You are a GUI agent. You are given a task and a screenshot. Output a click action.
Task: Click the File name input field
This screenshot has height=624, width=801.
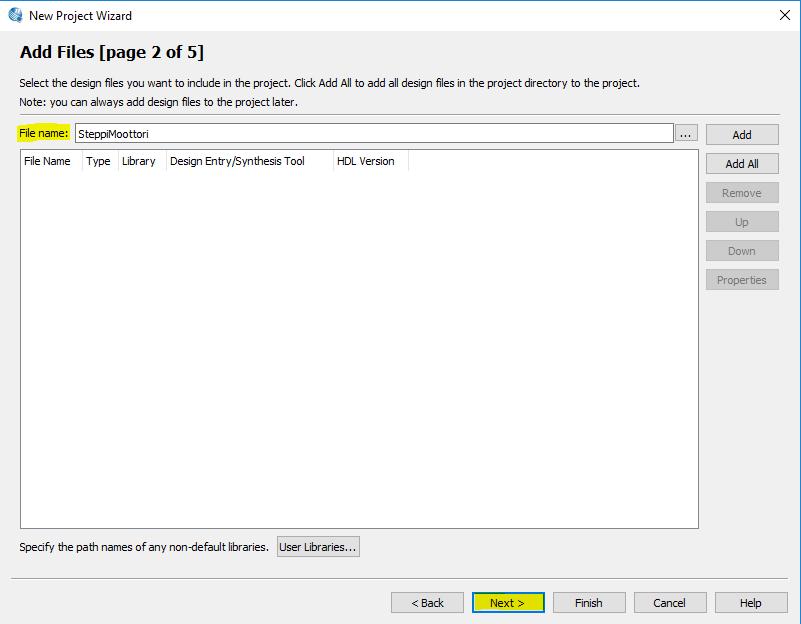coord(374,133)
